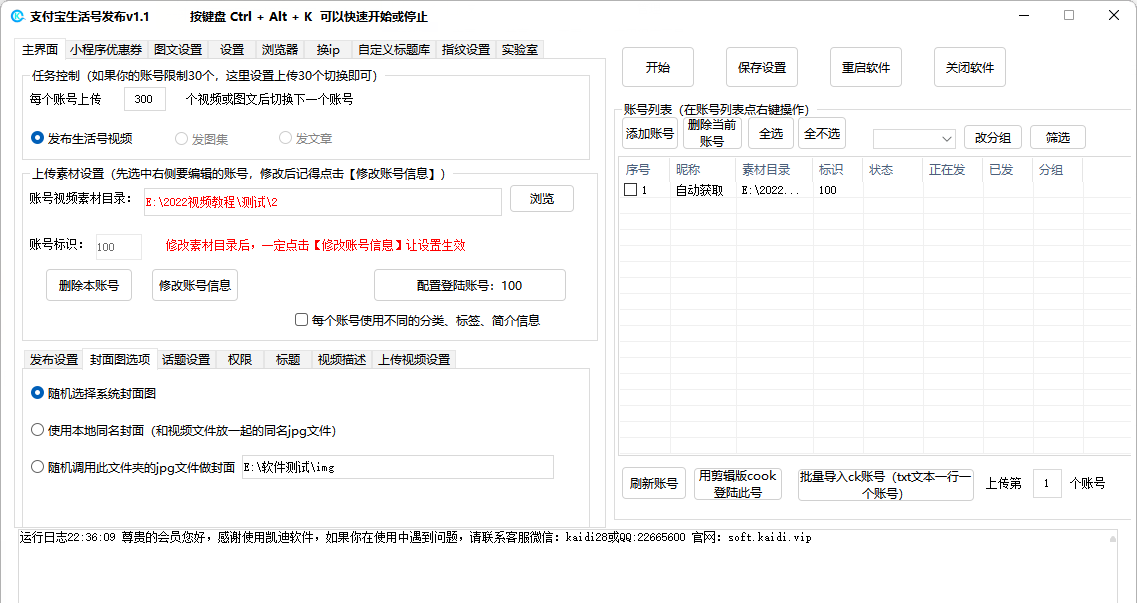
Task: Click the E:\2022... material path cell
Action: coord(774,191)
